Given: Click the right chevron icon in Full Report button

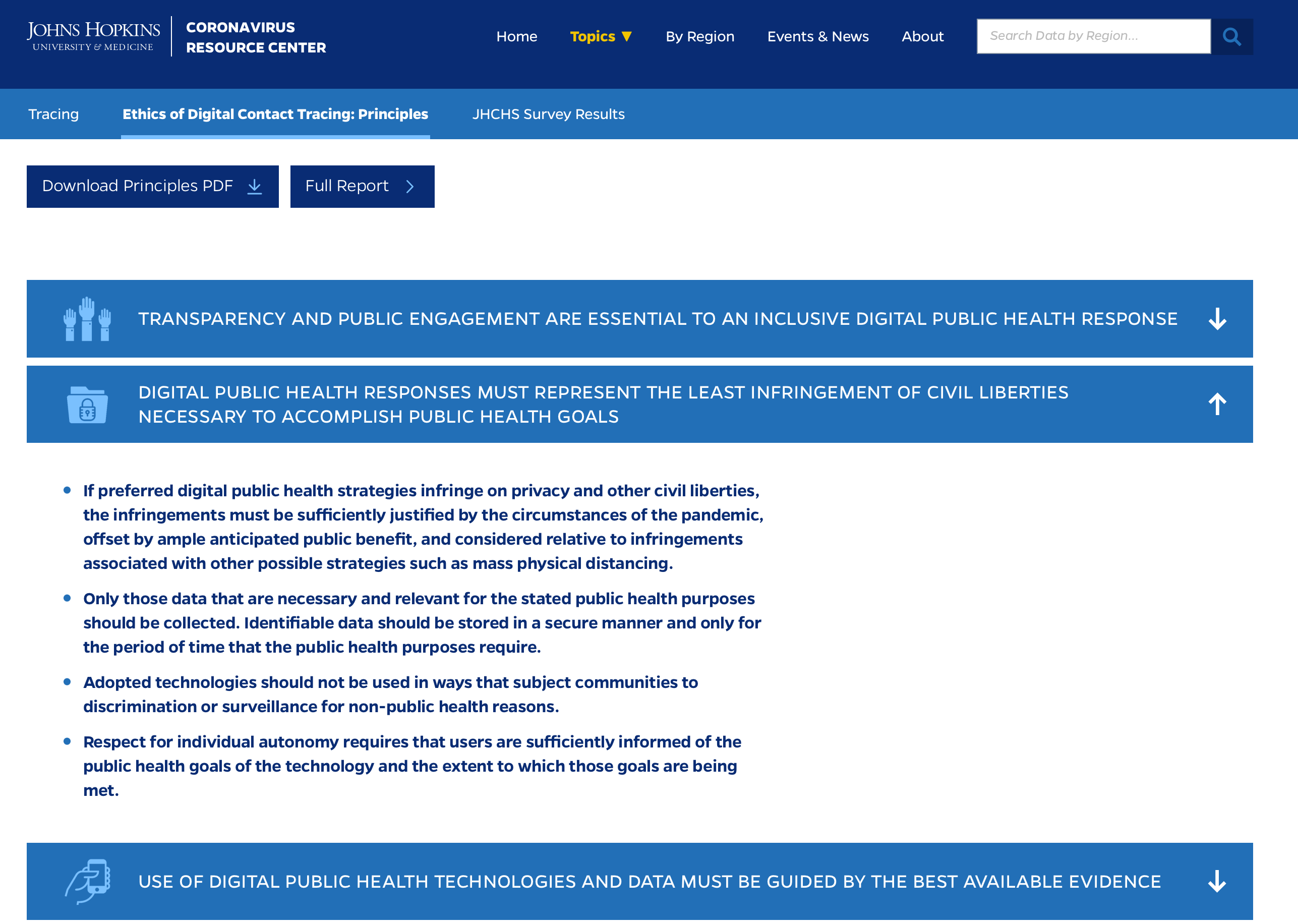Looking at the screenshot, I should pyautogui.click(x=410, y=186).
